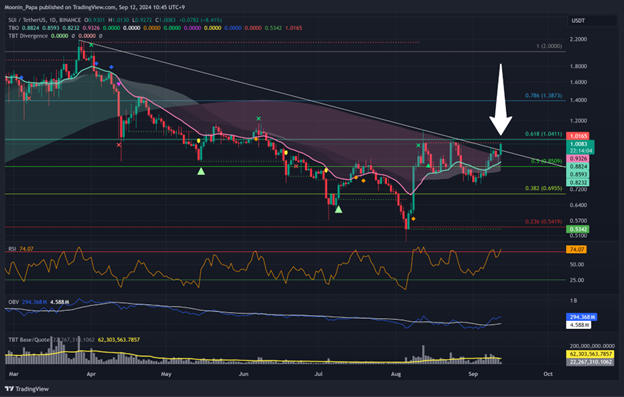
Task: Click the blue OBV 294.368M value label
Action: coord(582,317)
